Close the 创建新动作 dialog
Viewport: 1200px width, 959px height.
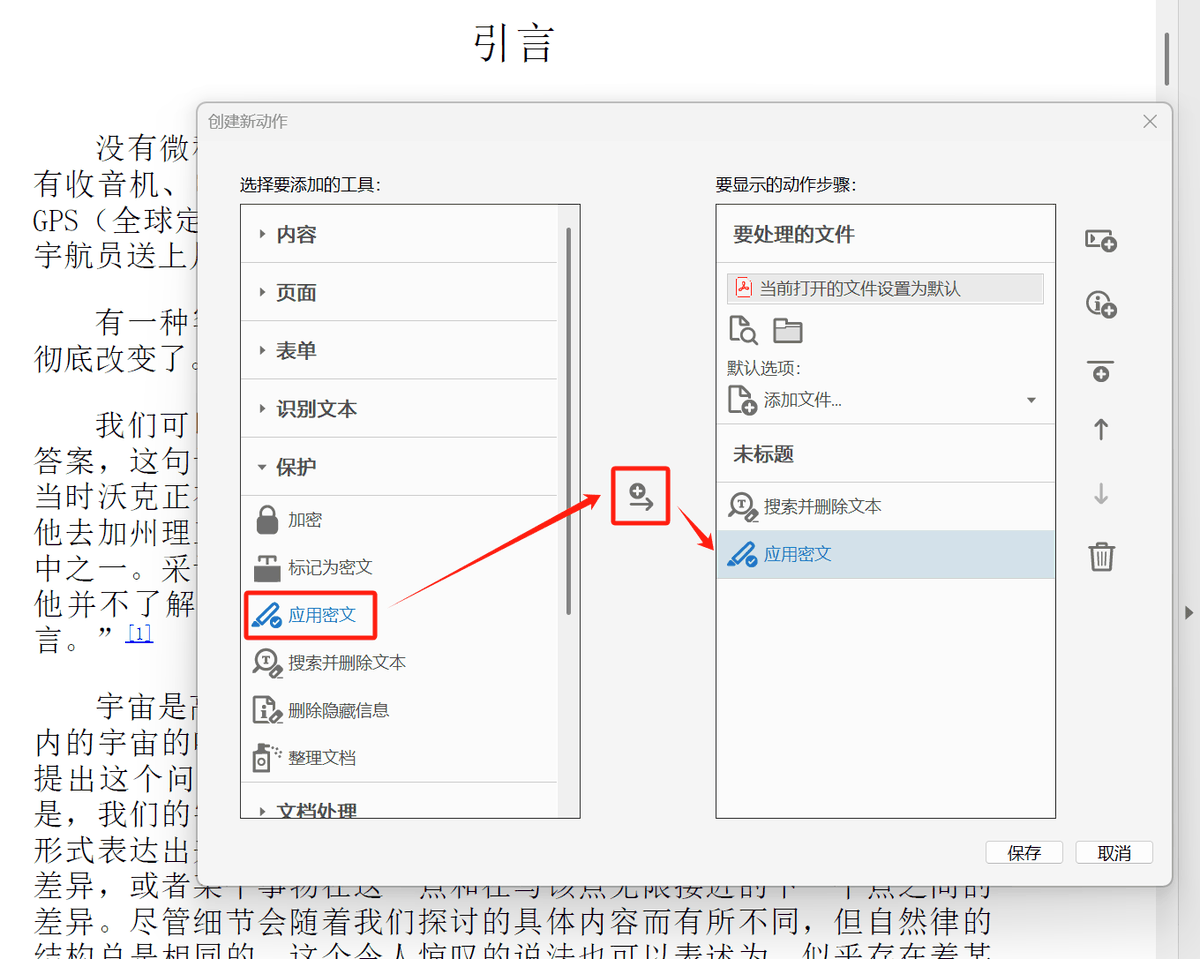(1150, 121)
